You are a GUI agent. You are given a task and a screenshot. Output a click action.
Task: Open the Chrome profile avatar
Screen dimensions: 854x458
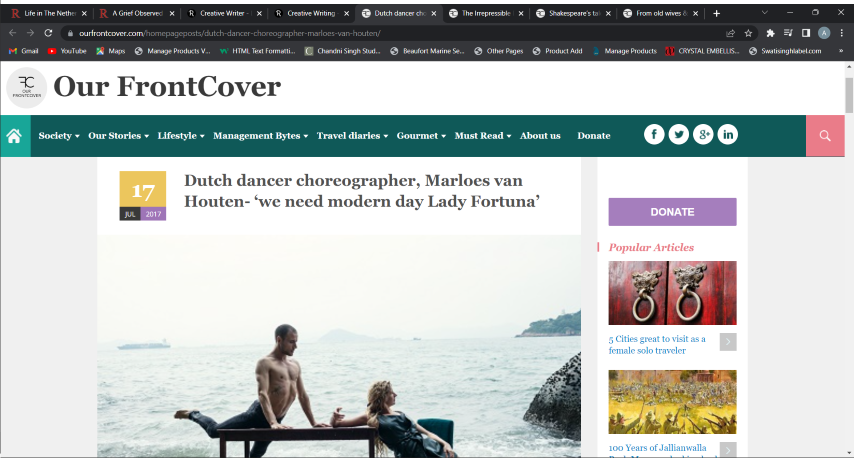pos(824,33)
